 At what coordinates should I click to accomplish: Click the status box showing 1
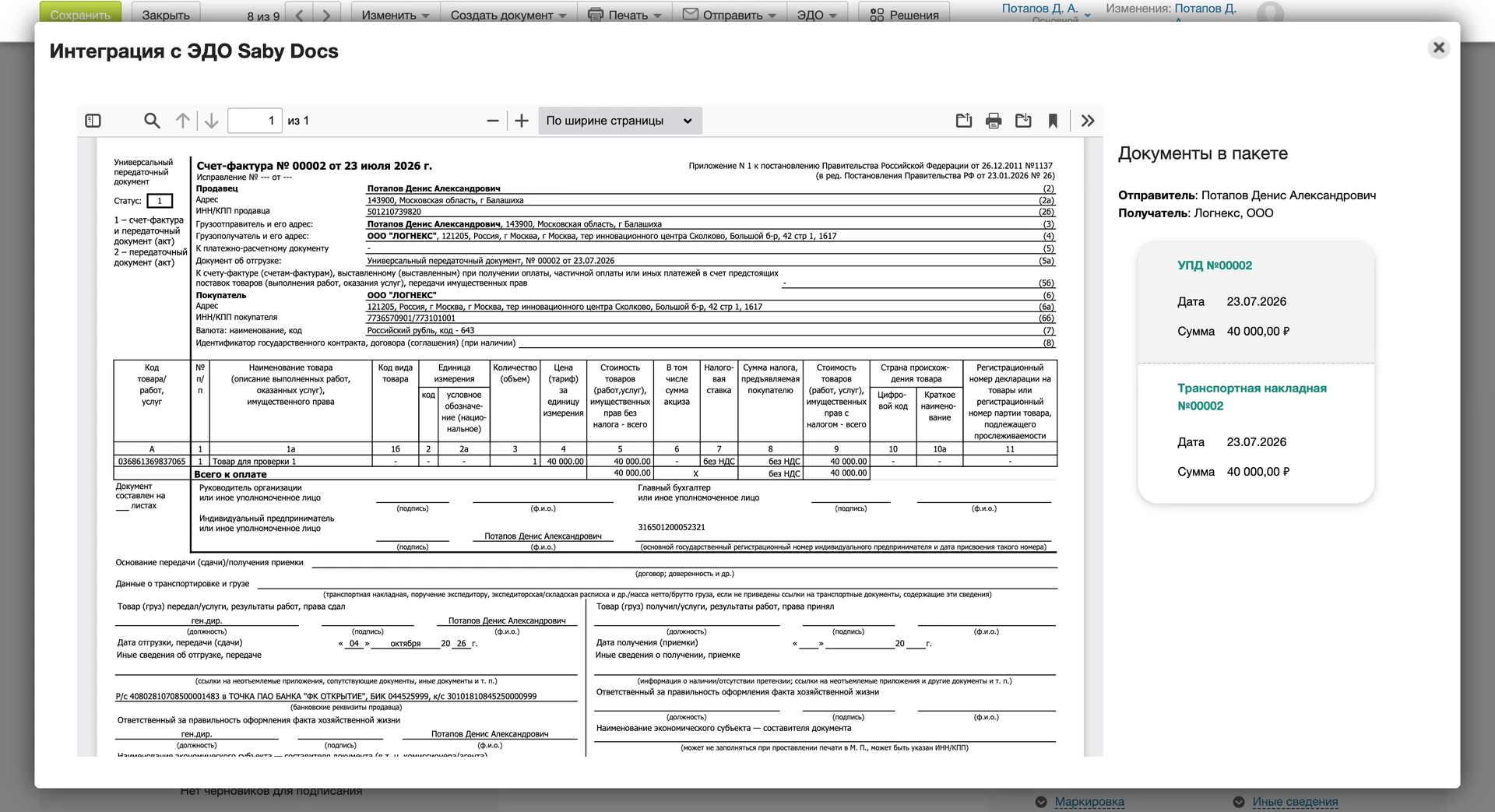[x=160, y=201]
